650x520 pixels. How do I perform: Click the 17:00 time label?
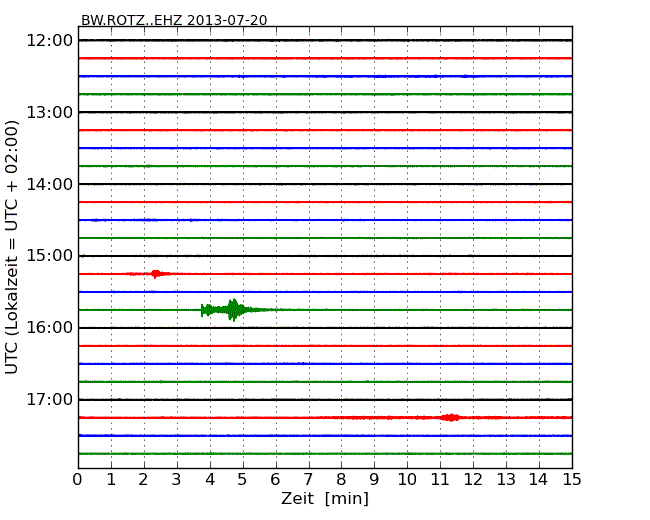point(50,400)
